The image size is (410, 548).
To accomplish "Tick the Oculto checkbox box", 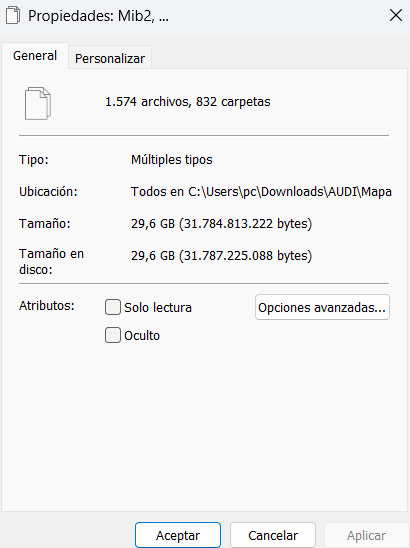I will (113, 335).
